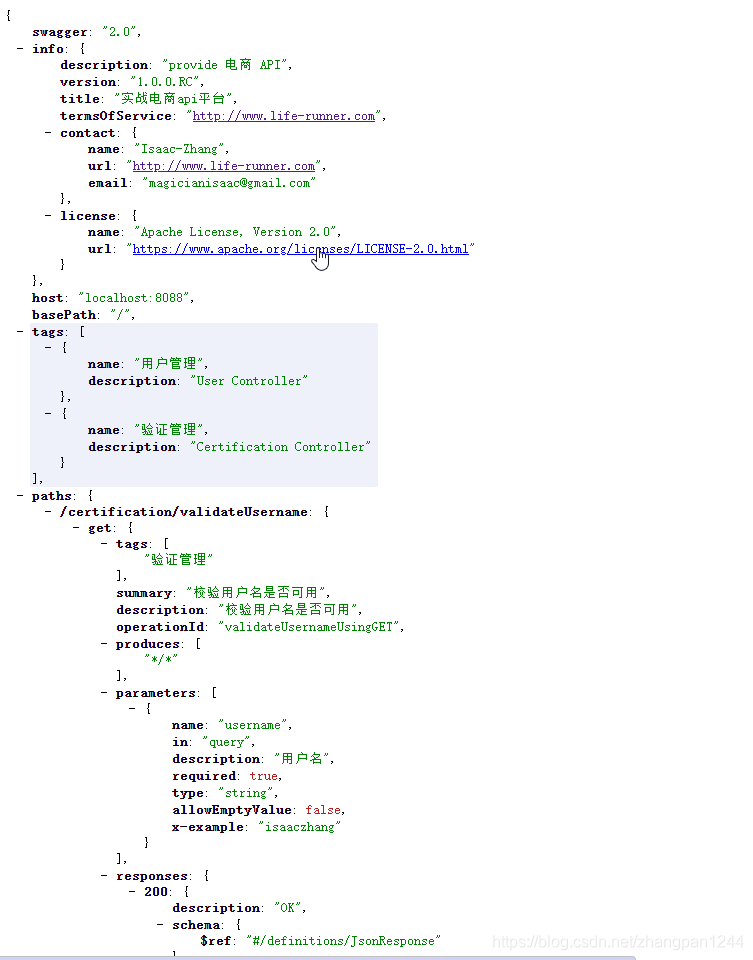Collapse the schema object
Viewport: 753px width, 960px height.
[x=160, y=924]
